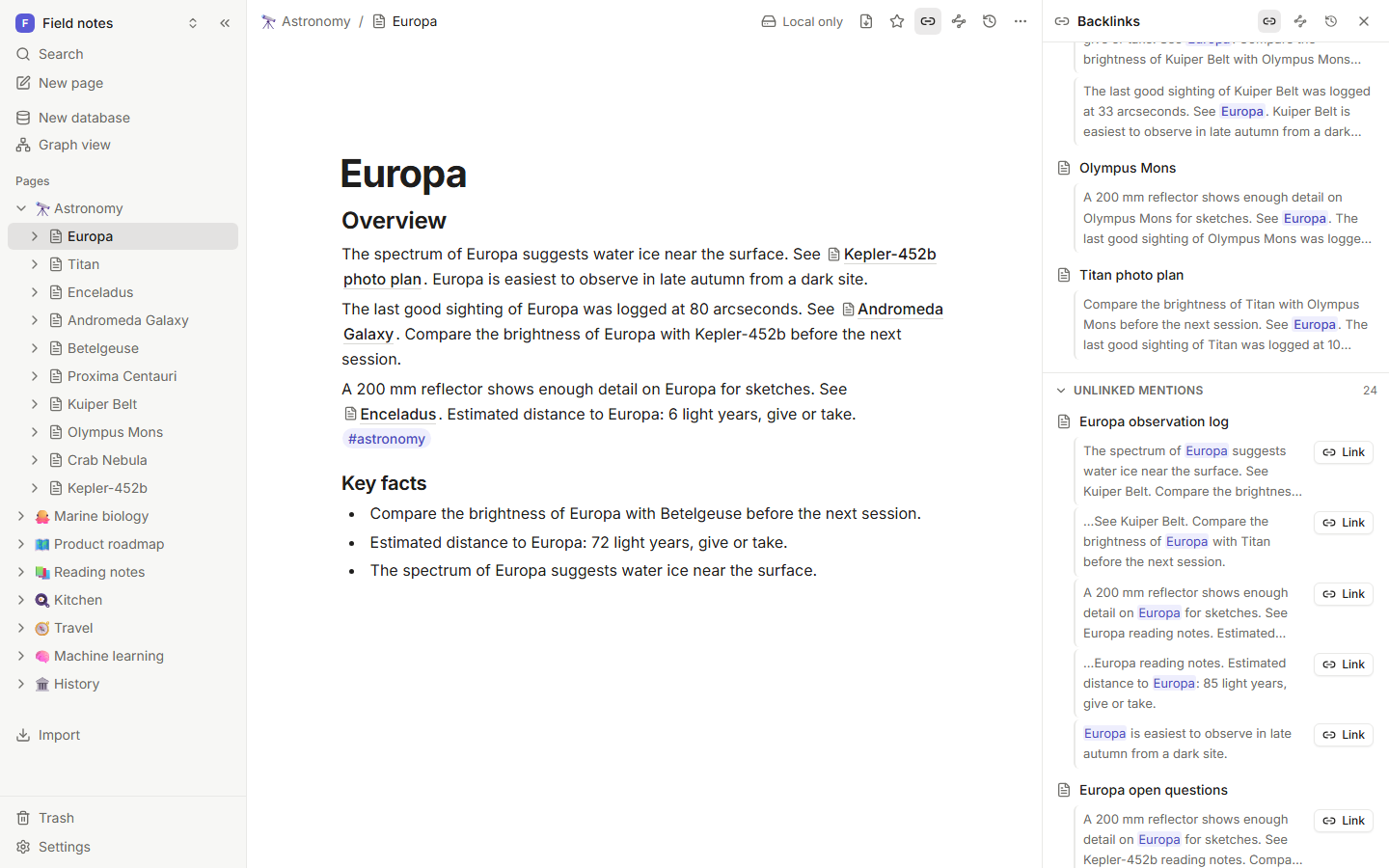This screenshot has height=868, width=1389.
Task: Collapse the Unlinked Mentions section
Action: pos(1061,391)
